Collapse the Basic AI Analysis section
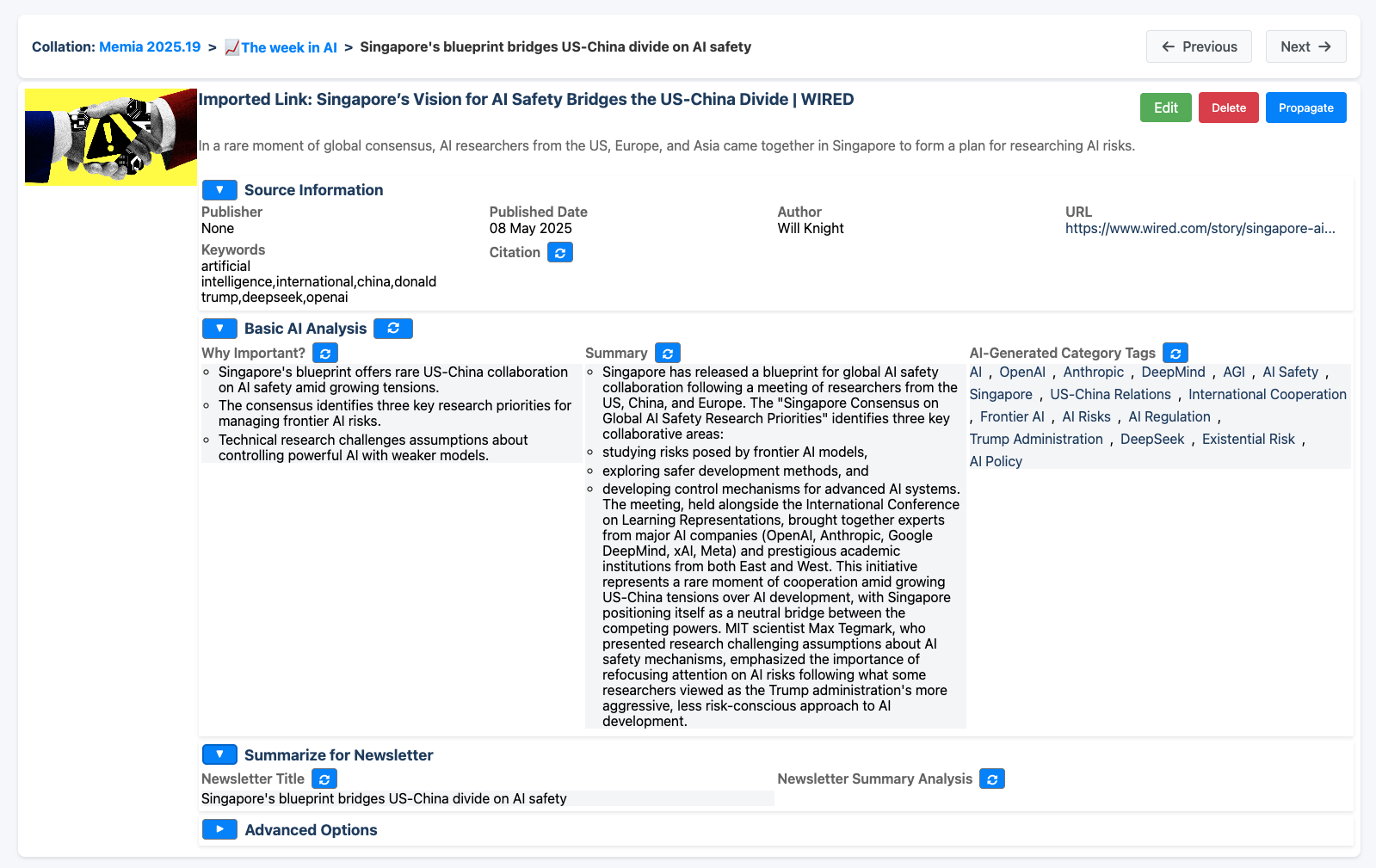The image size is (1376, 868). [x=219, y=329]
